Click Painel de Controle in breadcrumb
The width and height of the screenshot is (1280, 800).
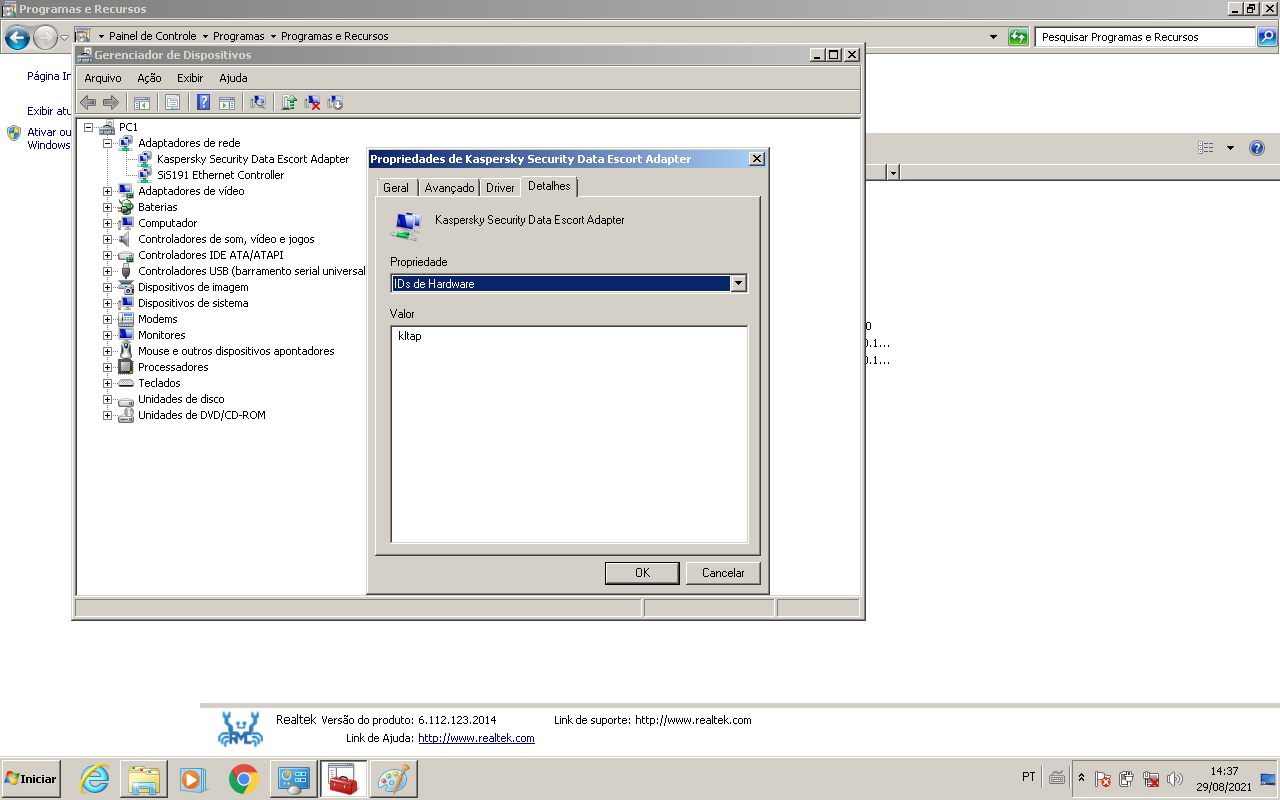click(153, 36)
